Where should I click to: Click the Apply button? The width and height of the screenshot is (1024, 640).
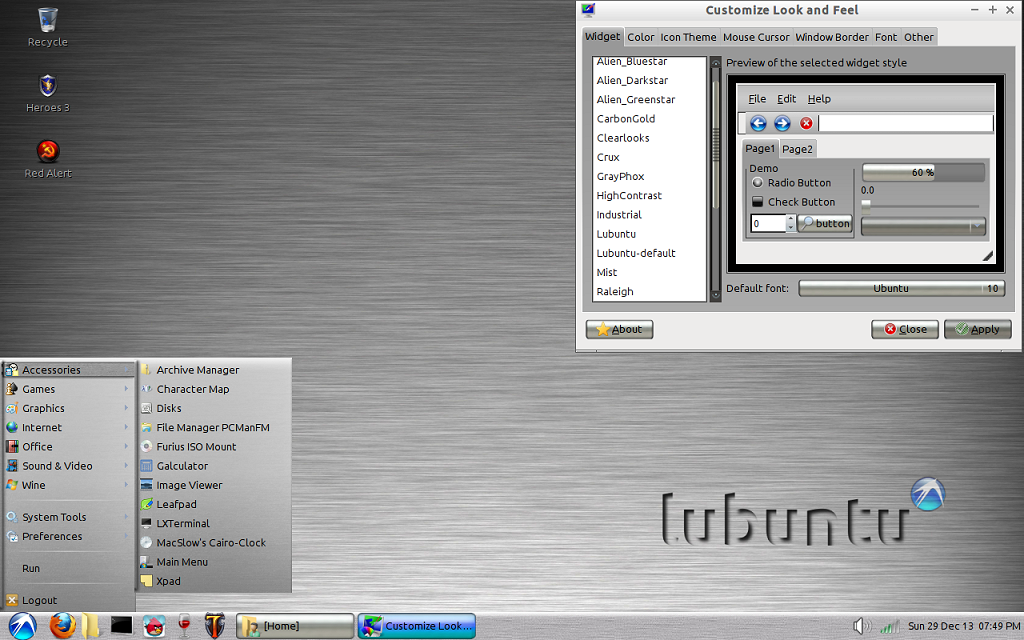pyautogui.click(x=978, y=329)
